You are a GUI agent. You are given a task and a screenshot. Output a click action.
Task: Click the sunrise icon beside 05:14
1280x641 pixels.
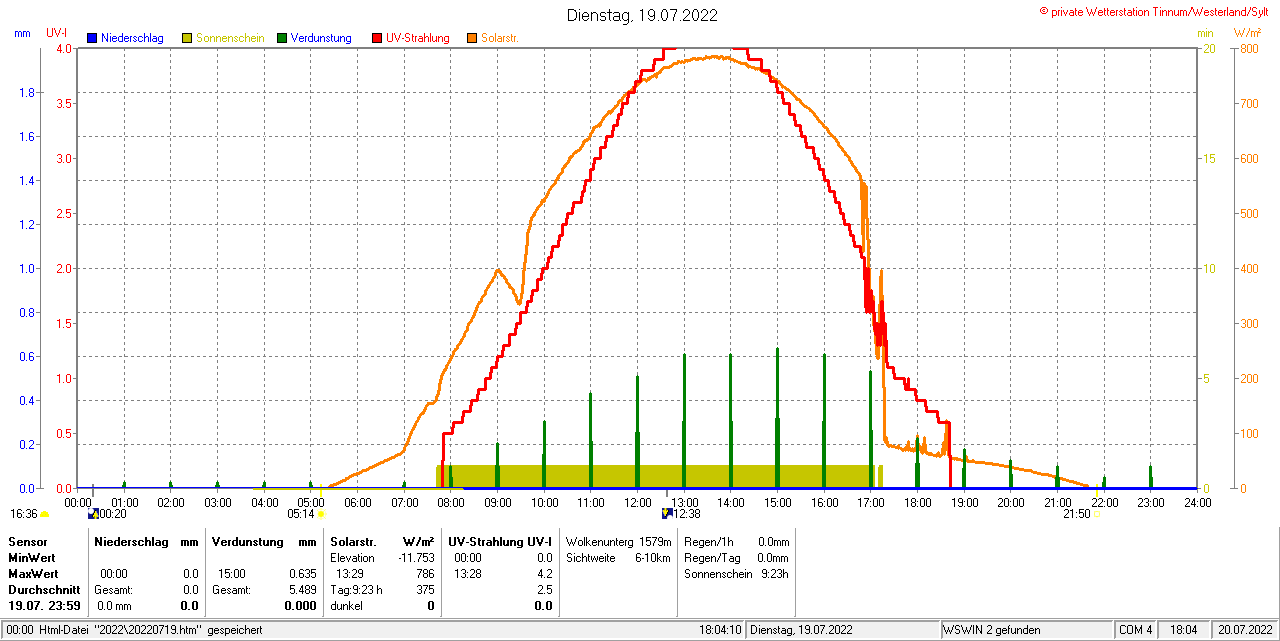[322, 514]
